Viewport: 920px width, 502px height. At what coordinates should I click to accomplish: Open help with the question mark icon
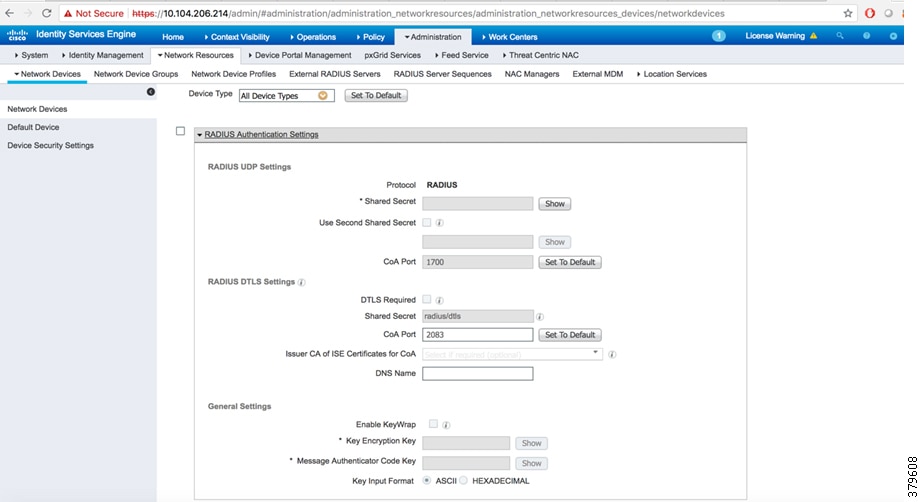tap(866, 36)
